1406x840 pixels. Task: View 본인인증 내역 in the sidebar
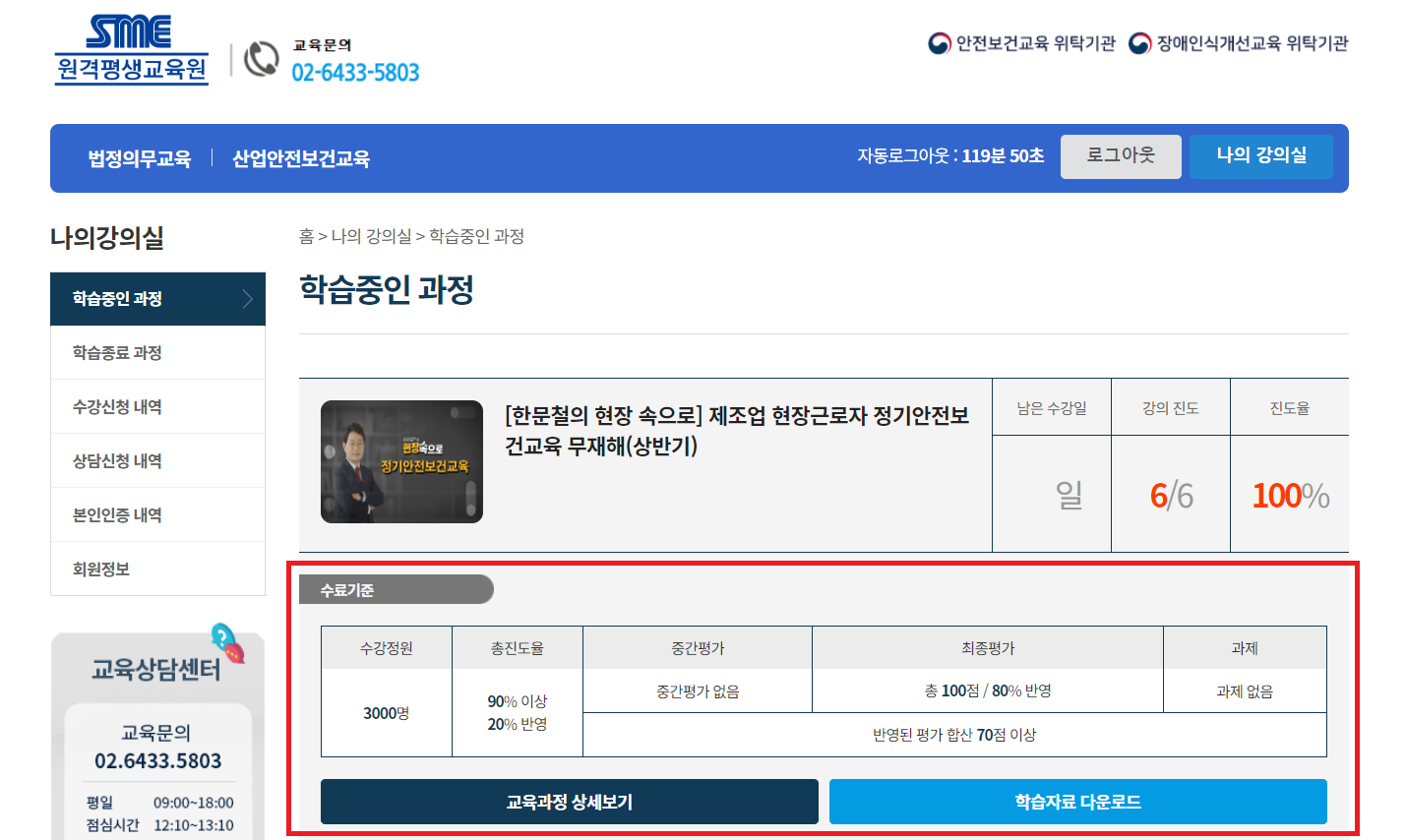(117, 515)
